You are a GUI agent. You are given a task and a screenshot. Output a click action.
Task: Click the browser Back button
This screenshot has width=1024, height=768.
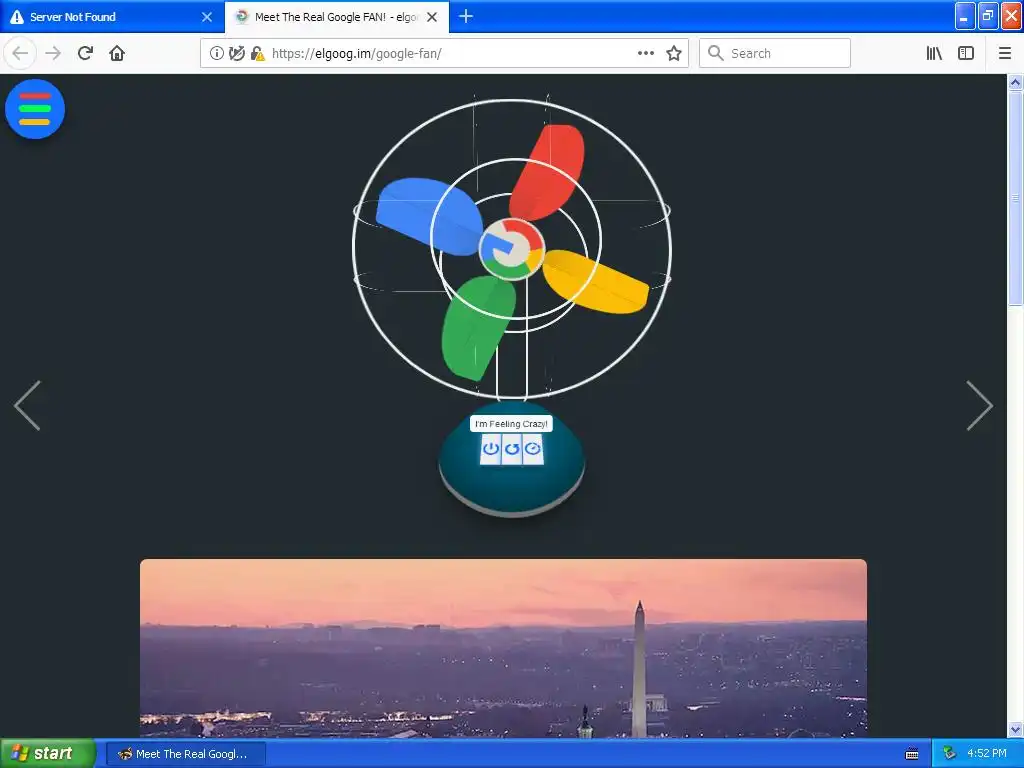coord(20,54)
